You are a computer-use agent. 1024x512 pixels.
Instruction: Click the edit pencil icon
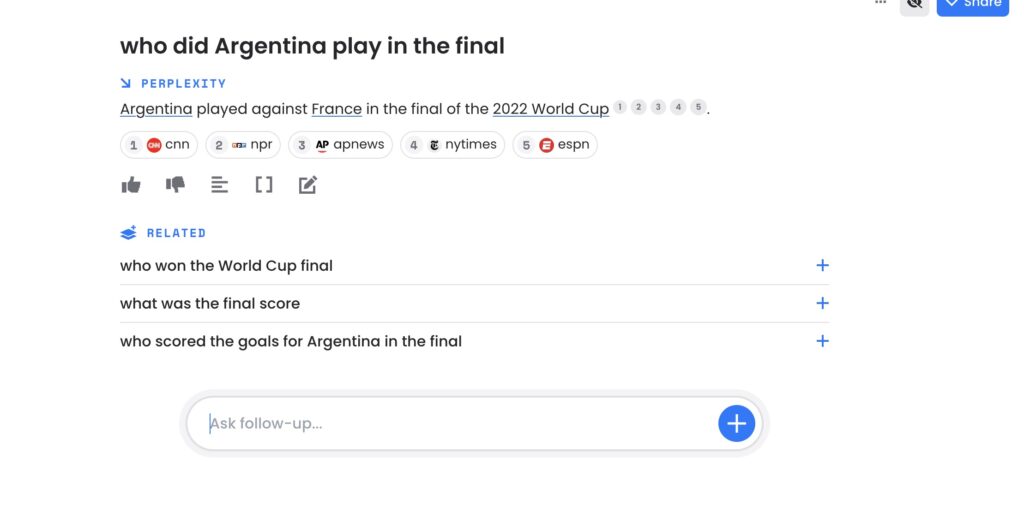click(308, 185)
